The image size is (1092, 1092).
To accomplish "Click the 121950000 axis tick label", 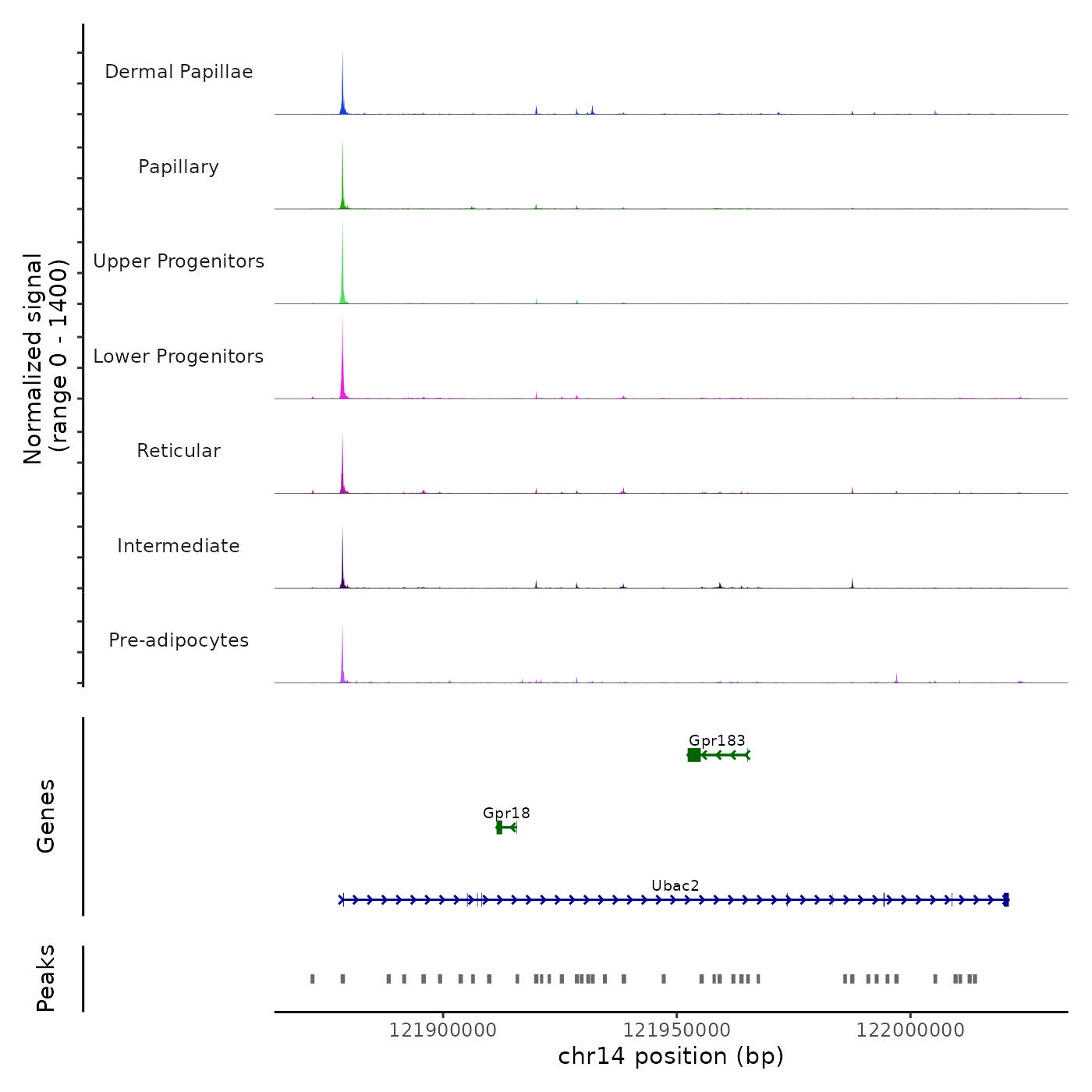I will [676, 1030].
